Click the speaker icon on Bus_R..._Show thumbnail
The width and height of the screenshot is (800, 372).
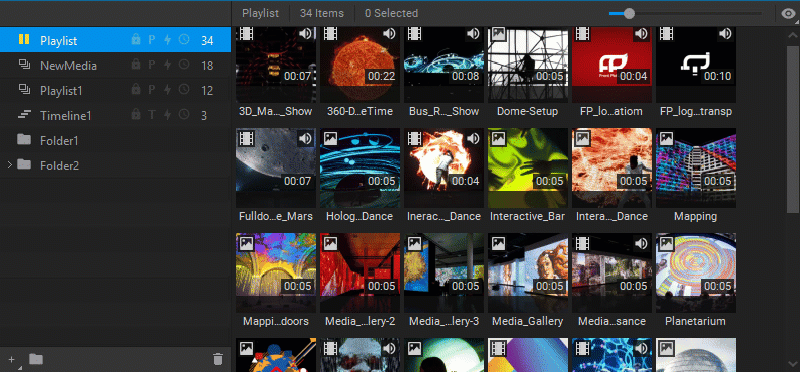[x=473, y=34]
